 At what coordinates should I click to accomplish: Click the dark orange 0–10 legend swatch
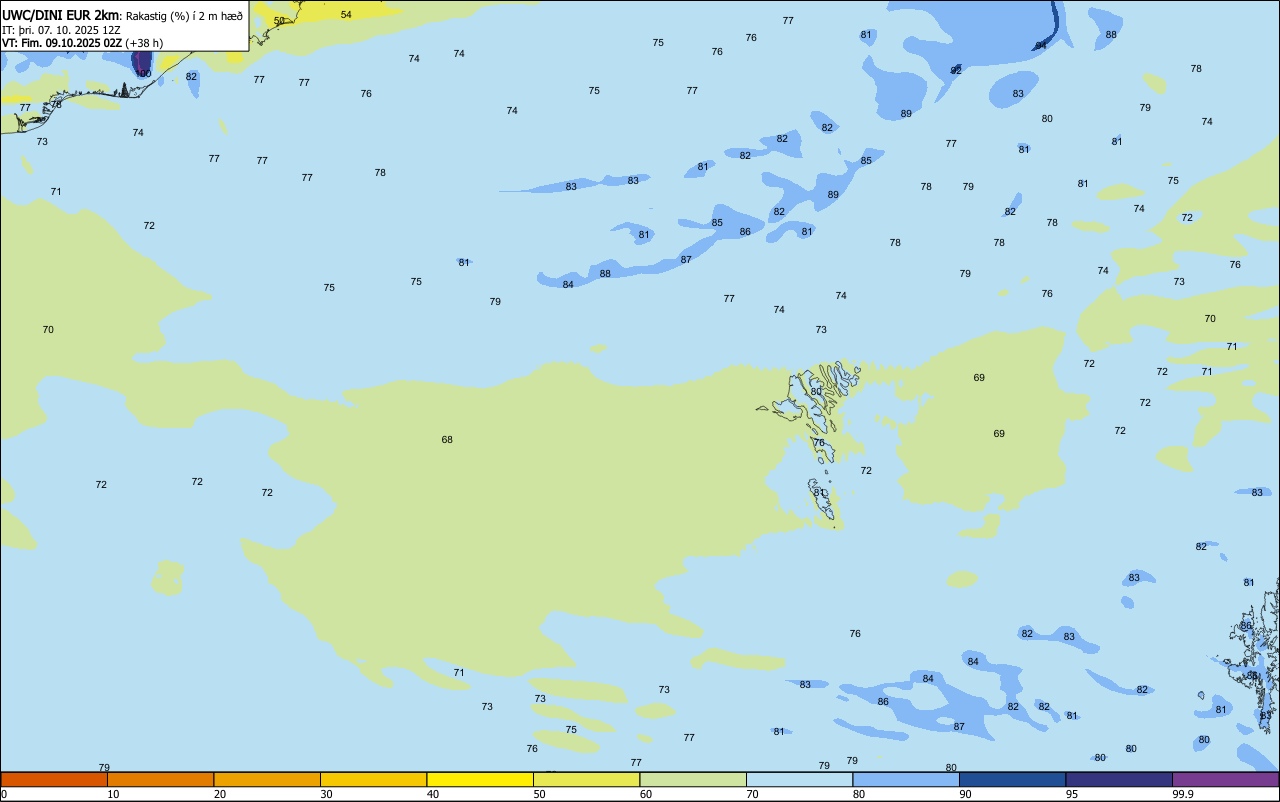[54, 779]
